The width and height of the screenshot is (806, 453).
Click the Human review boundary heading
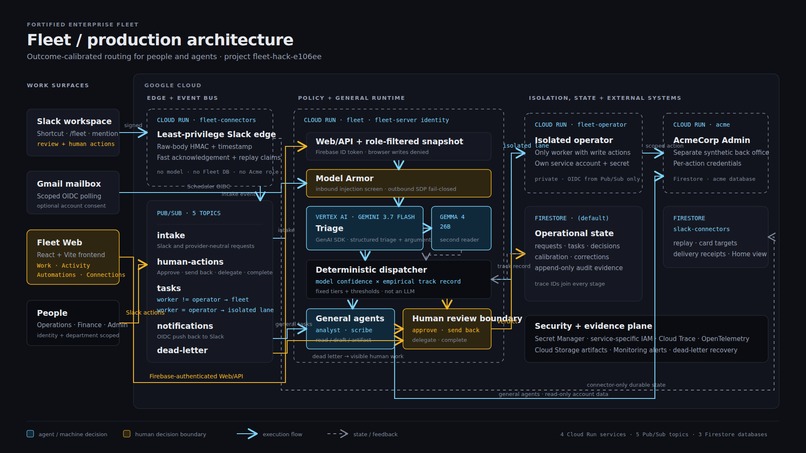coord(467,318)
